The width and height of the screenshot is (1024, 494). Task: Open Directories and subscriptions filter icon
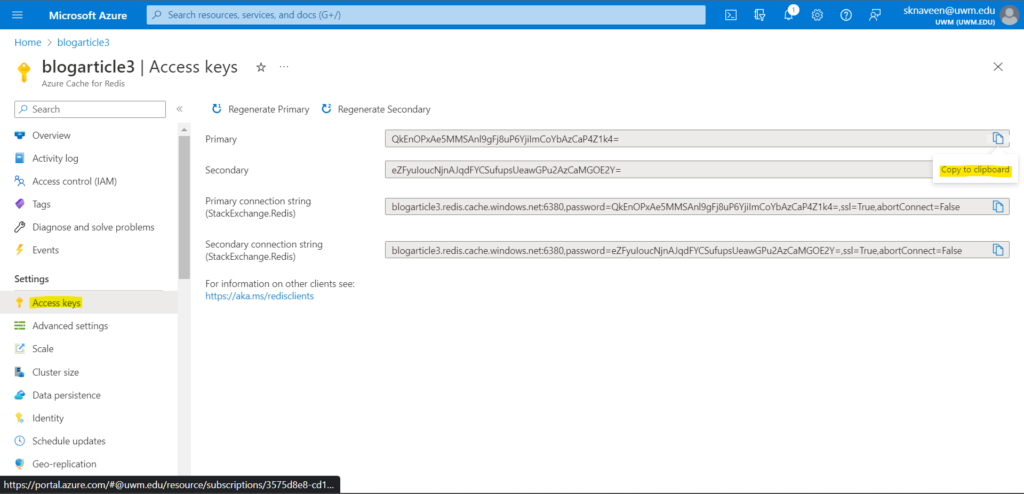pos(760,15)
